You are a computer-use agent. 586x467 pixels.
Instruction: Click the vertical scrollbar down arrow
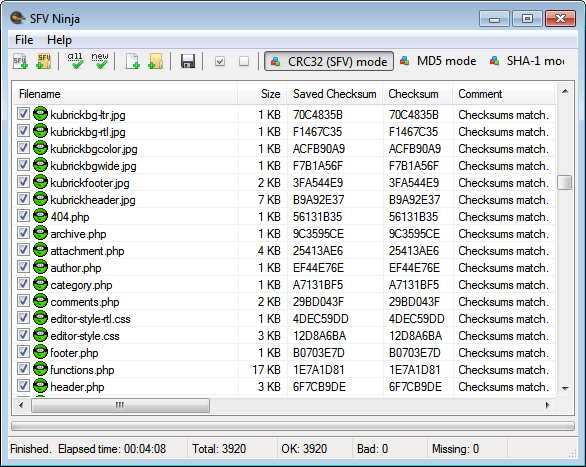pos(565,389)
